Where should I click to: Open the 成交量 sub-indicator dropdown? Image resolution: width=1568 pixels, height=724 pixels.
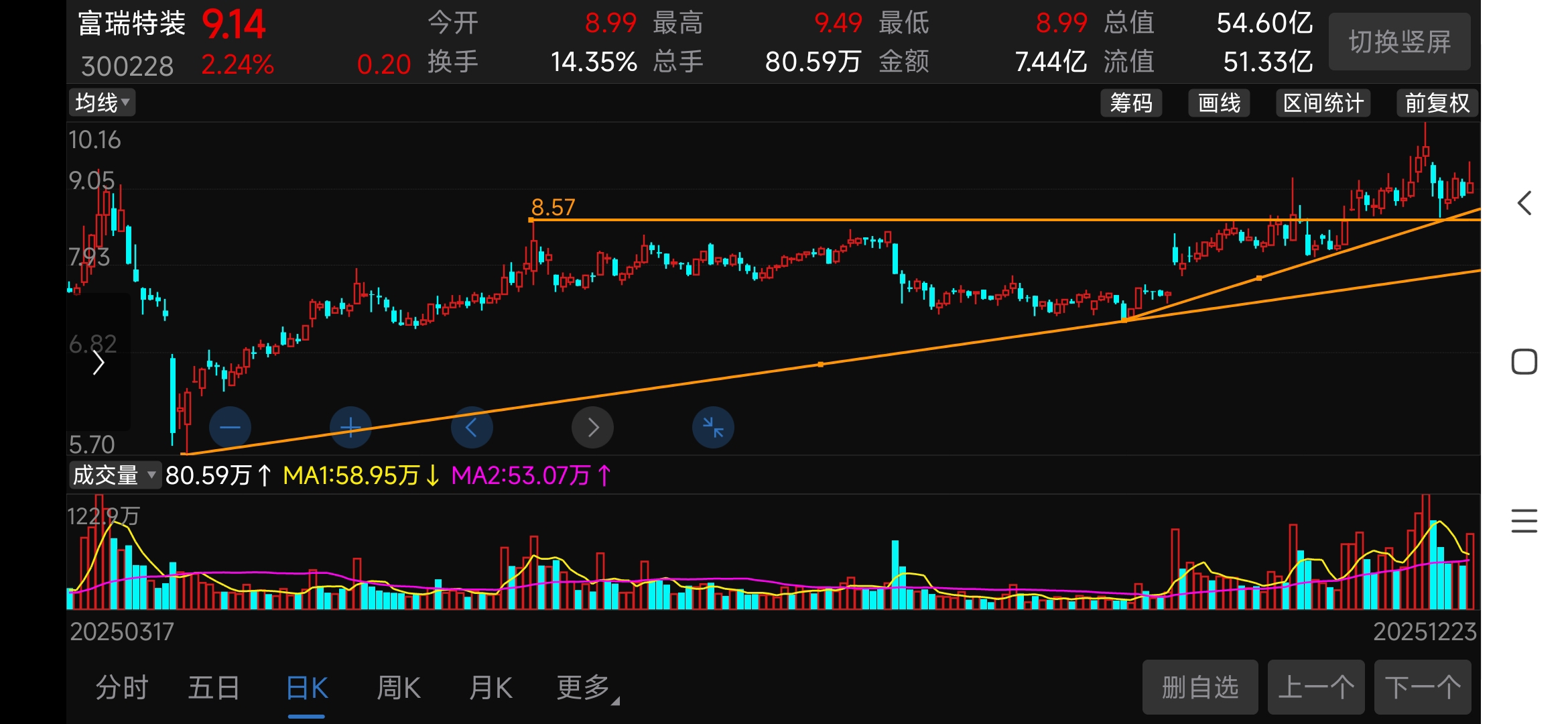[114, 475]
